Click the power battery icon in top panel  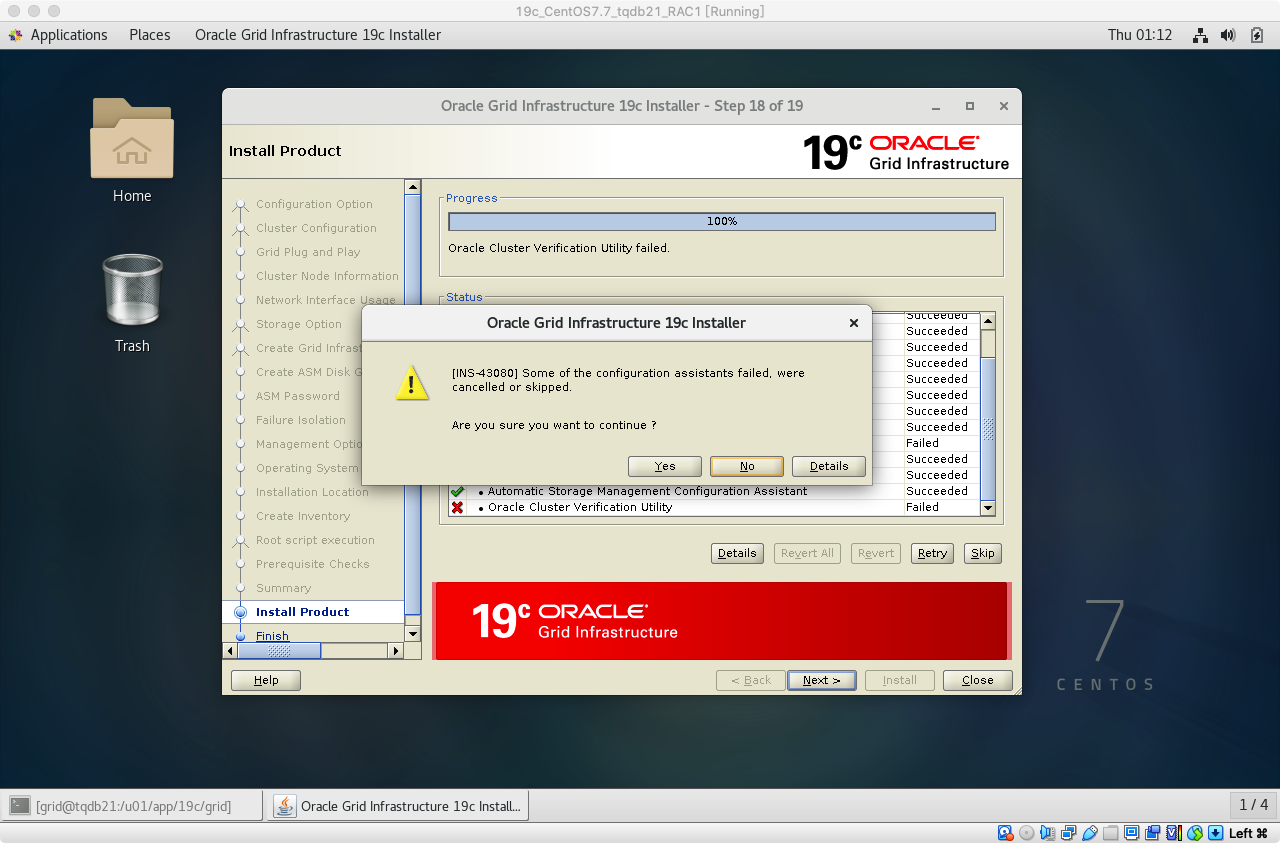coord(1258,35)
